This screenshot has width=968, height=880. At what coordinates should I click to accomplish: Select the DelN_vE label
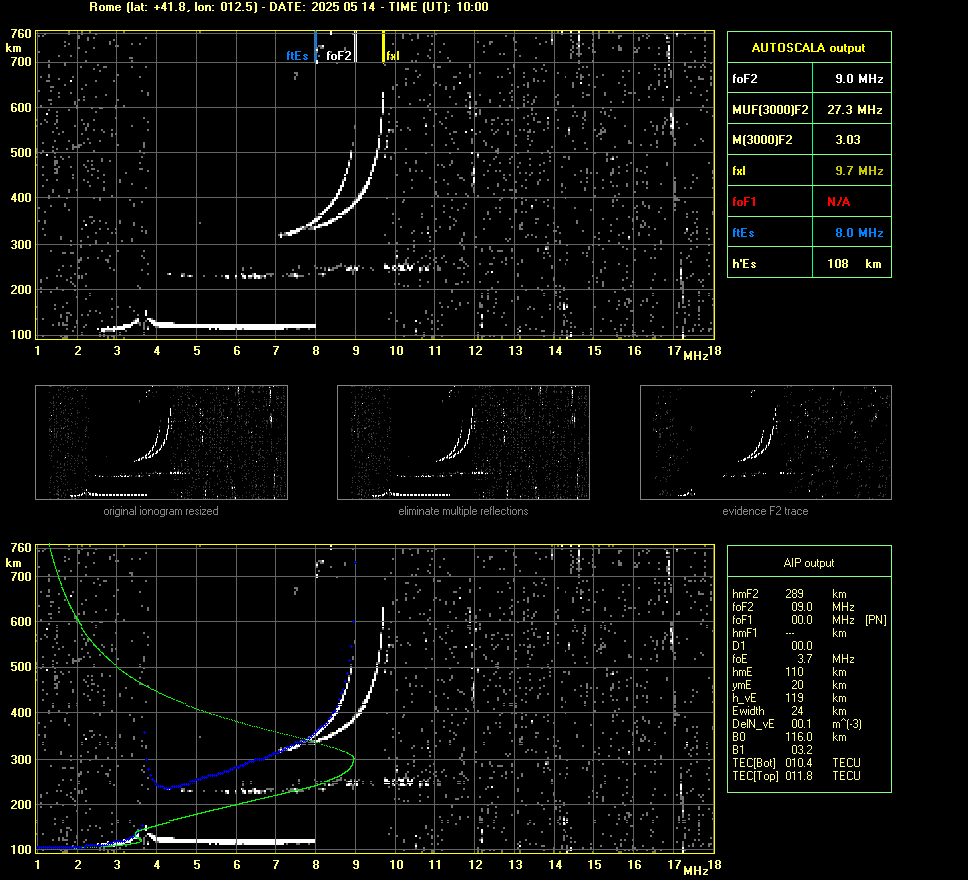click(x=753, y=724)
